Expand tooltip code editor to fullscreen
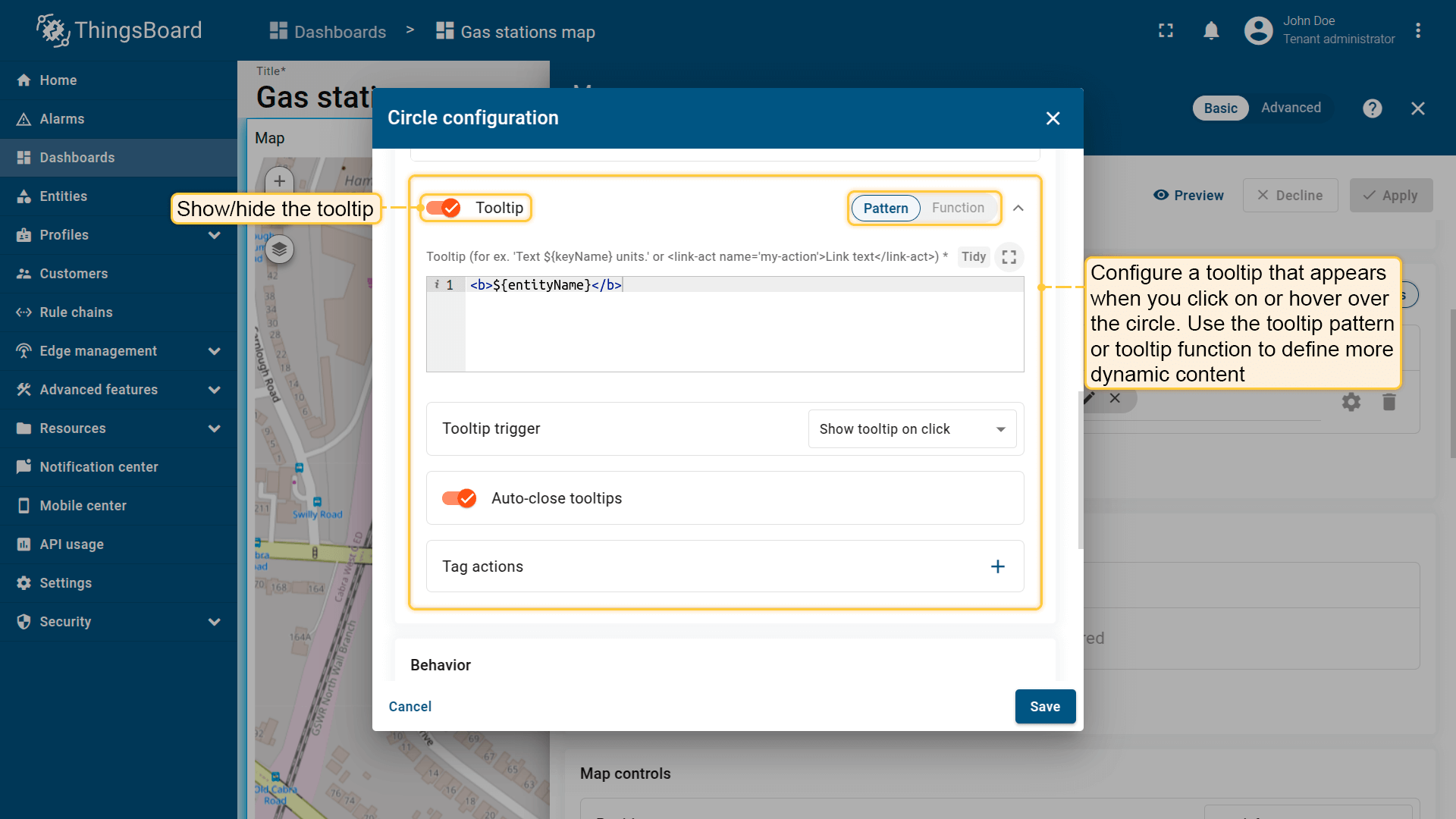This screenshot has height=819, width=1456. (x=1009, y=257)
